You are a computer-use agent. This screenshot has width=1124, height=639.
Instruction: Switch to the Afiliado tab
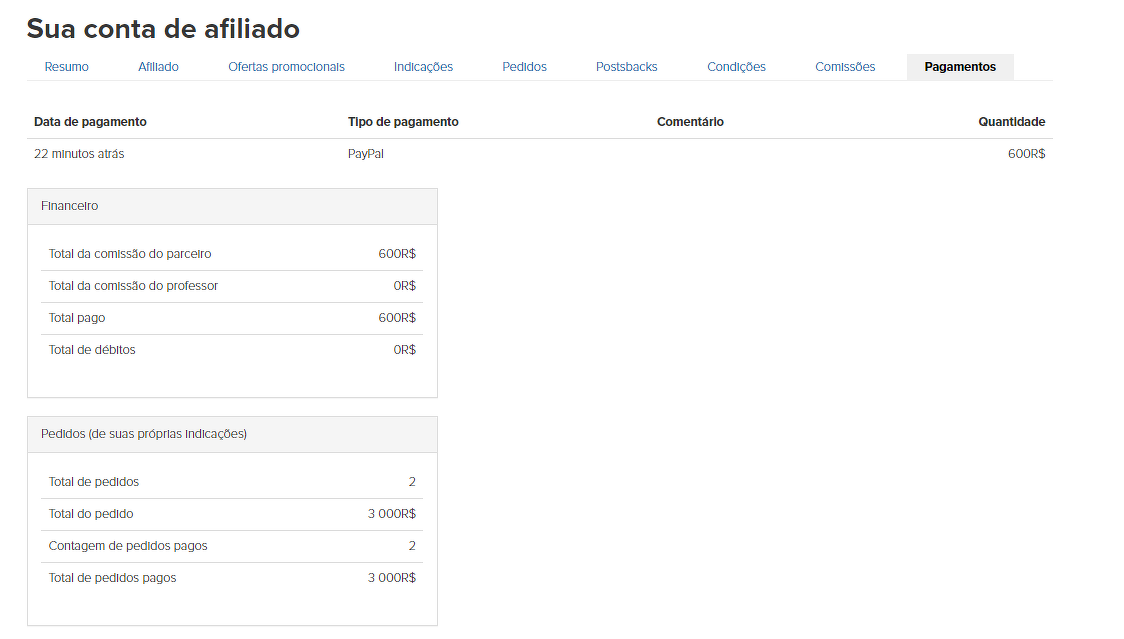click(x=158, y=67)
